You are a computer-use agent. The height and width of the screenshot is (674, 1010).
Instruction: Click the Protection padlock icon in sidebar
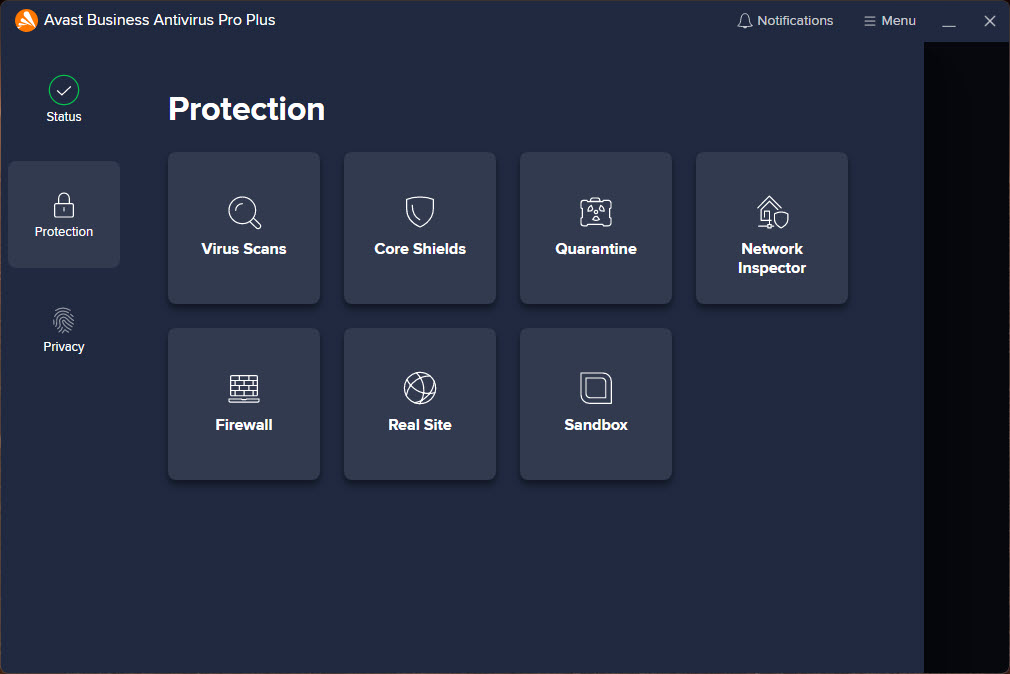click(x=64, y=206)
